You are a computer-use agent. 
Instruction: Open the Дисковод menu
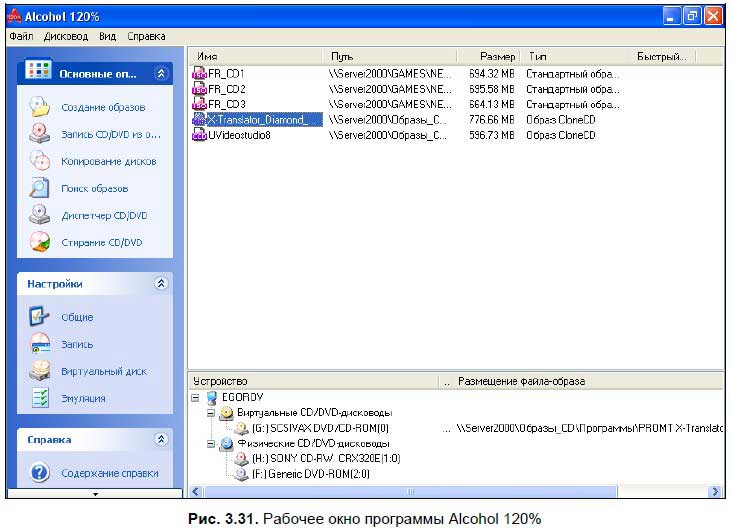(x=66, y=36)
